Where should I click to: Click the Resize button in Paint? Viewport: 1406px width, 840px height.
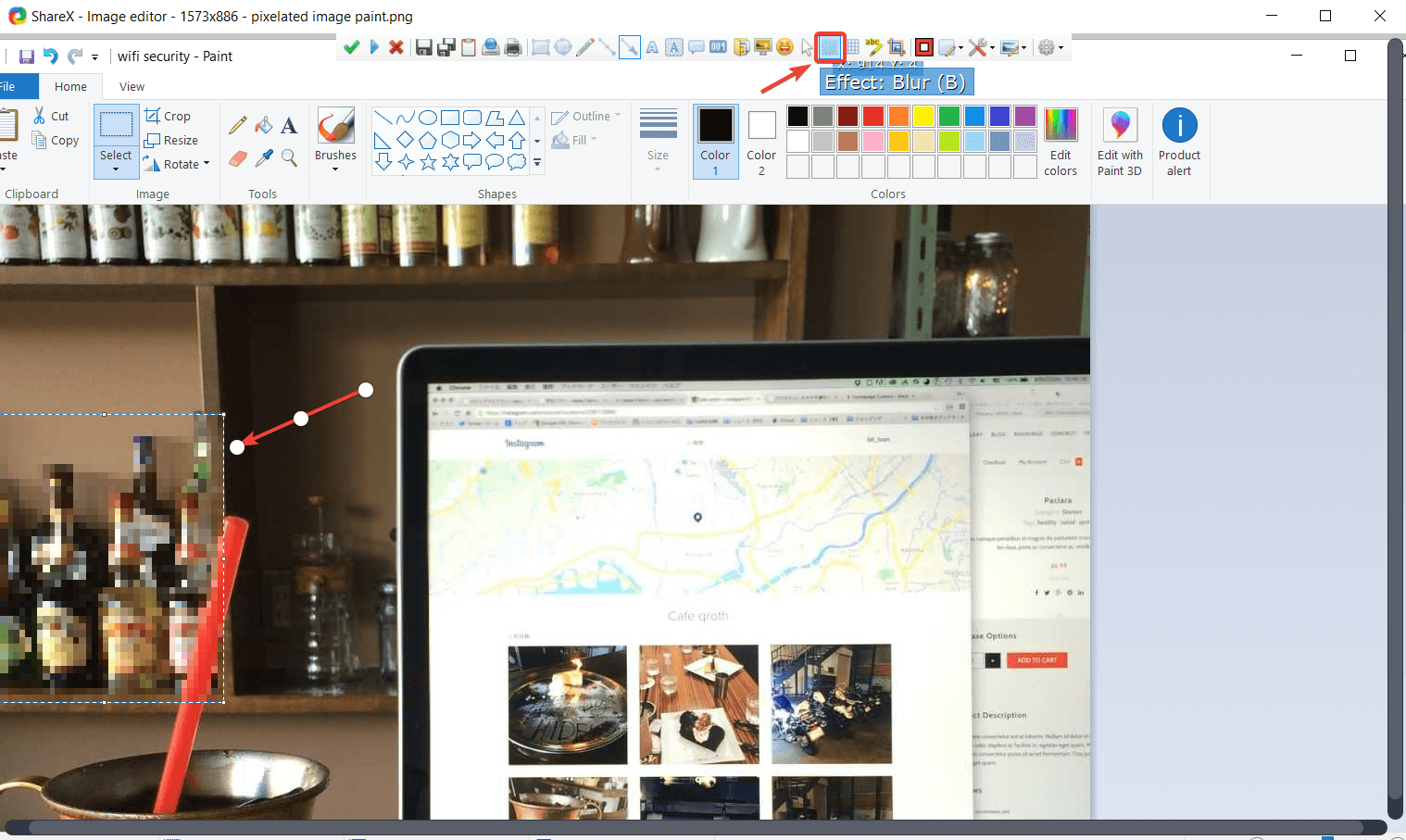point(171,140)
